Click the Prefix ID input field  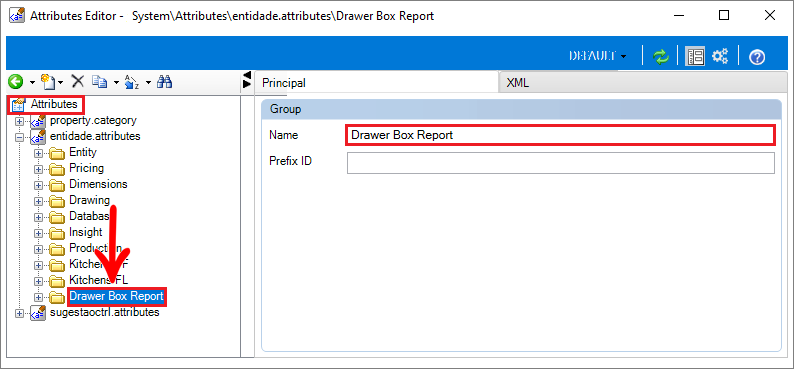[x=561, y=163]
